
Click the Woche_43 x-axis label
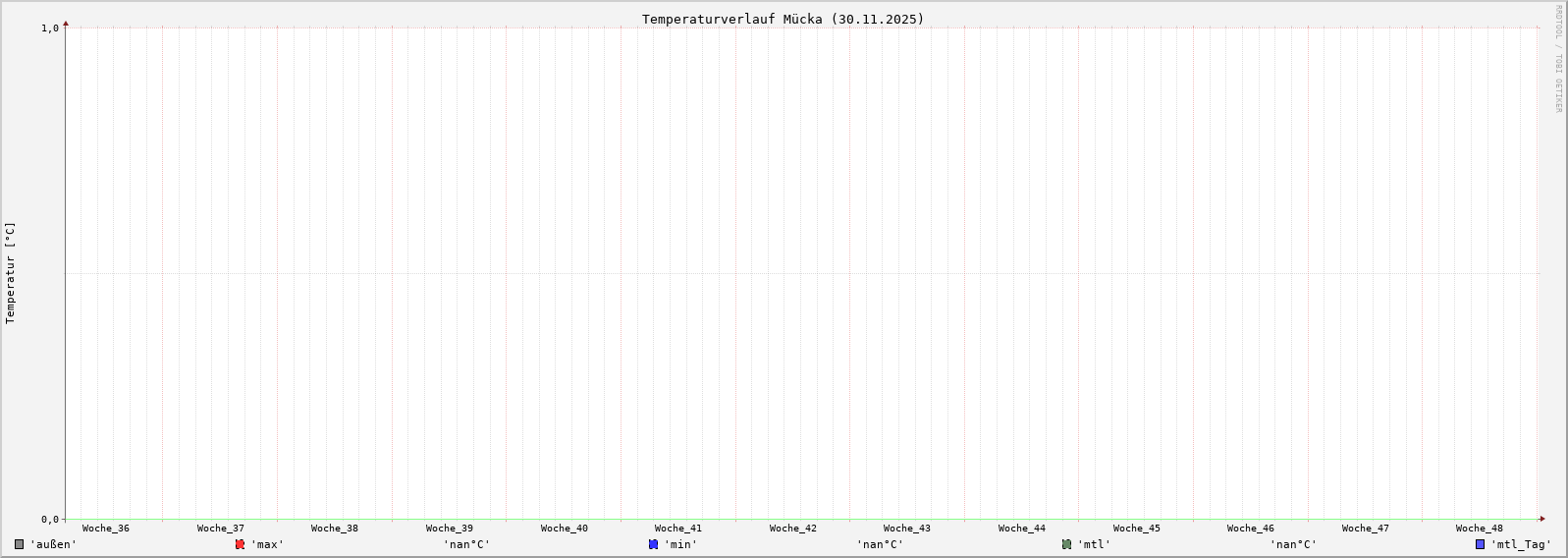click(907, 529)
